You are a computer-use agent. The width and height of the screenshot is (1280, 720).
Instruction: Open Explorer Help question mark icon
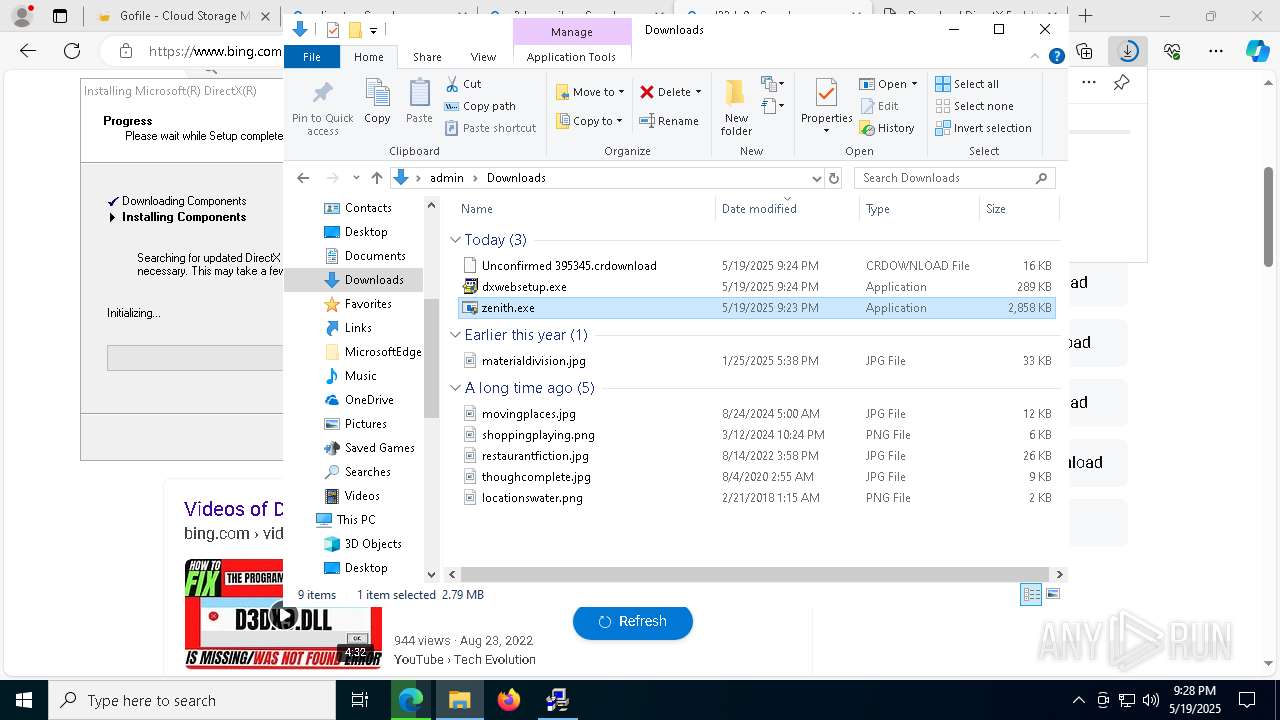click(1056, 57)
